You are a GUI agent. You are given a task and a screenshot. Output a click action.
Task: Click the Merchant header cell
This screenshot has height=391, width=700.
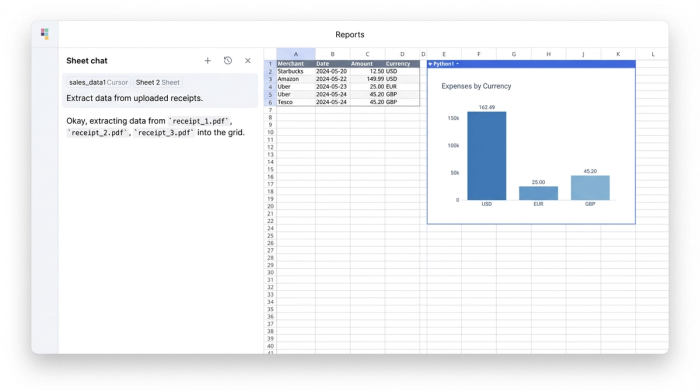296,64
